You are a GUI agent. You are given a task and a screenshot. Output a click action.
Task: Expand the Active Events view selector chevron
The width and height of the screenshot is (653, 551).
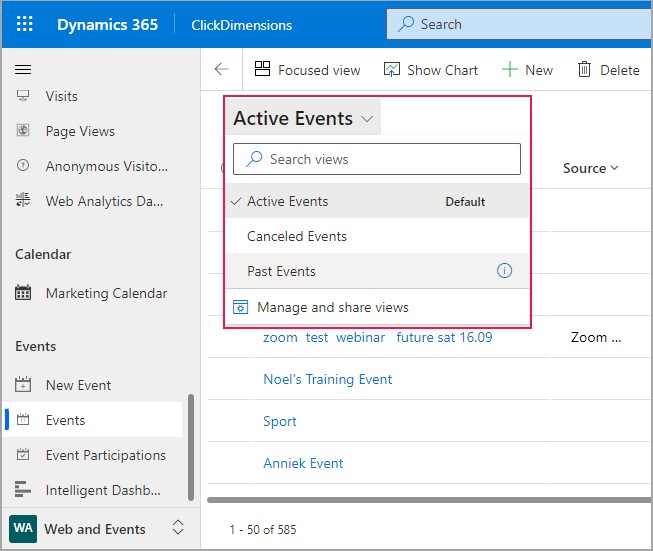(367, 119)
